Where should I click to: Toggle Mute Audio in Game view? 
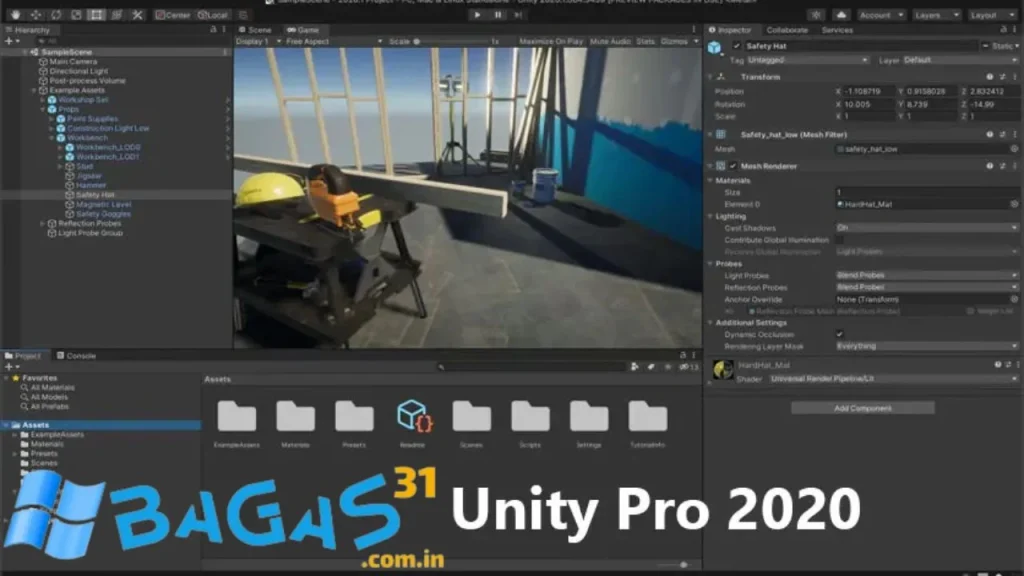[610, 41]
